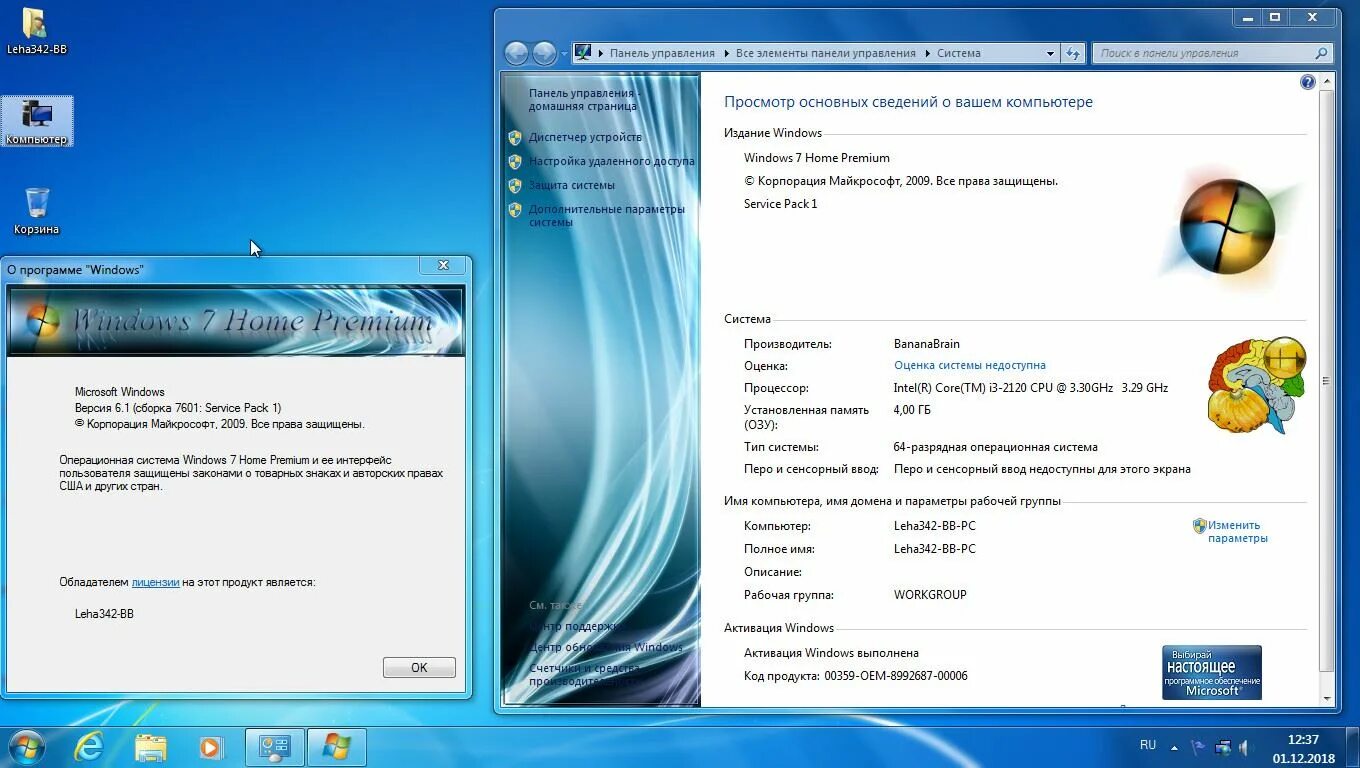Open help via blue question mark
The height and width of the screenshot is (768, 1360).
1307,82
